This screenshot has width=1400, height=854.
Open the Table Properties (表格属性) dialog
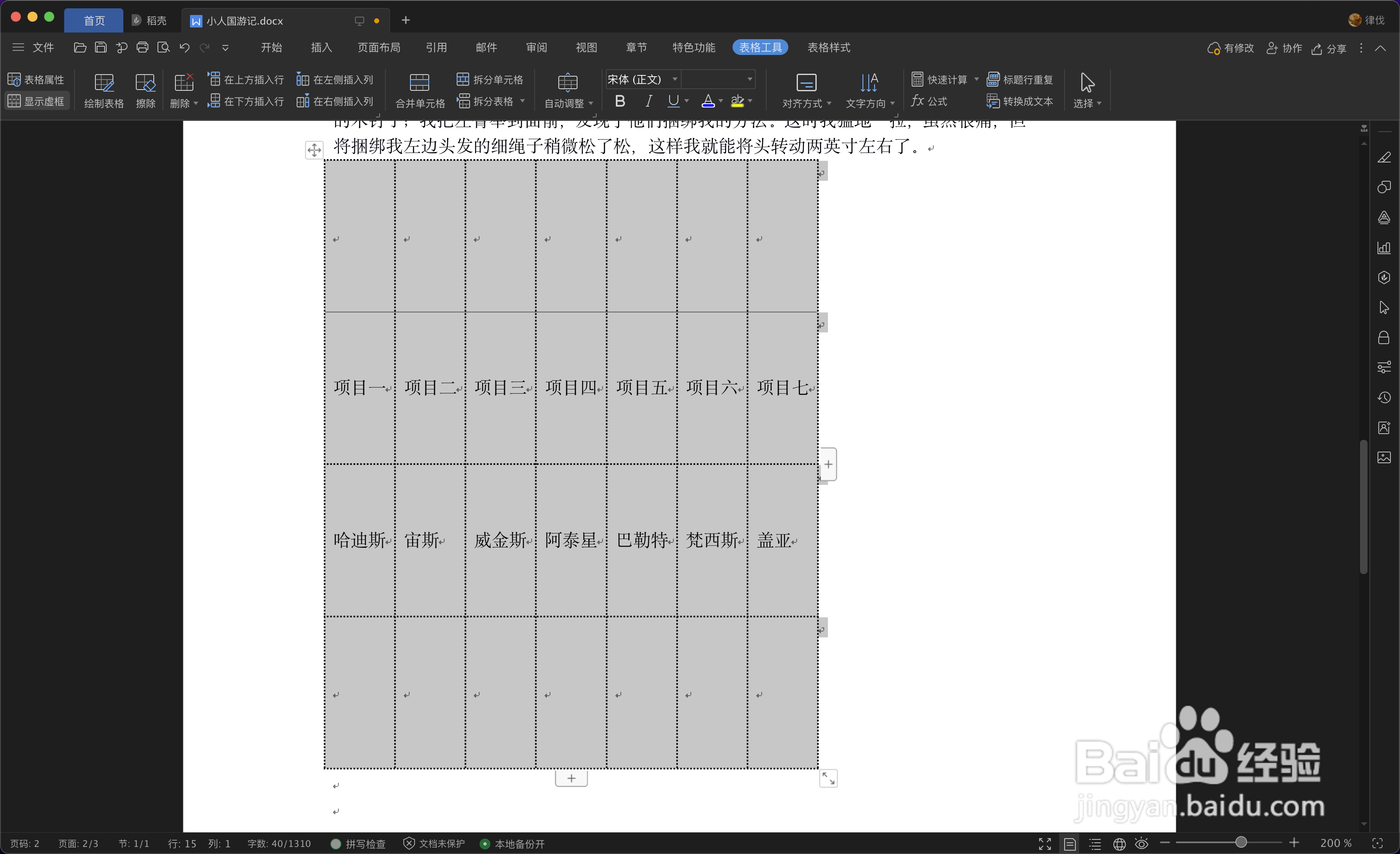(x=36, y=80)
